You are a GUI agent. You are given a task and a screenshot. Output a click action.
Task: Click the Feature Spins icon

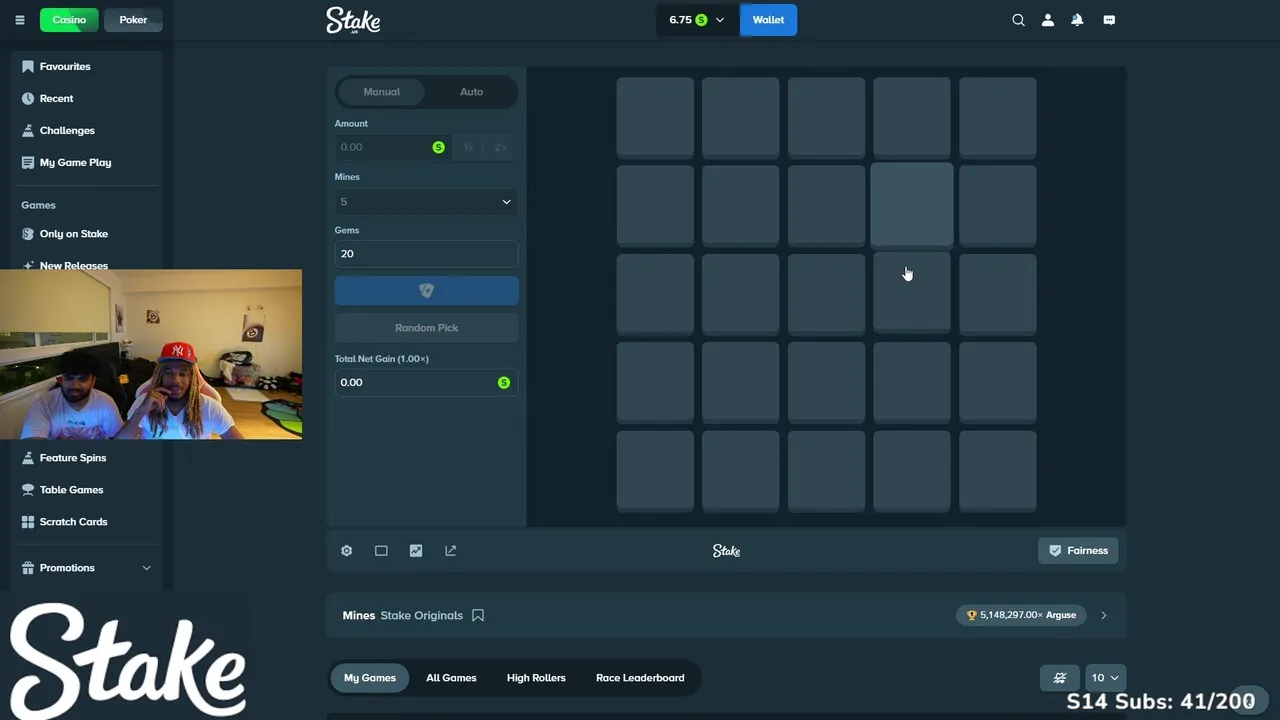click(28, 457)
